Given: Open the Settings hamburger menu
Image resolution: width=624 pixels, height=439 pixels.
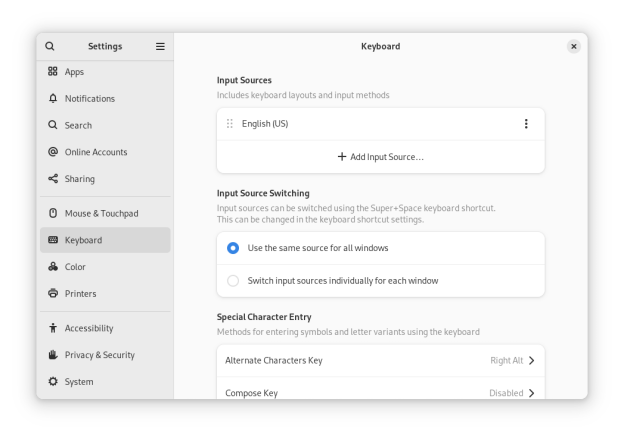Looking at the screenshot, I should tap(160, 46).
